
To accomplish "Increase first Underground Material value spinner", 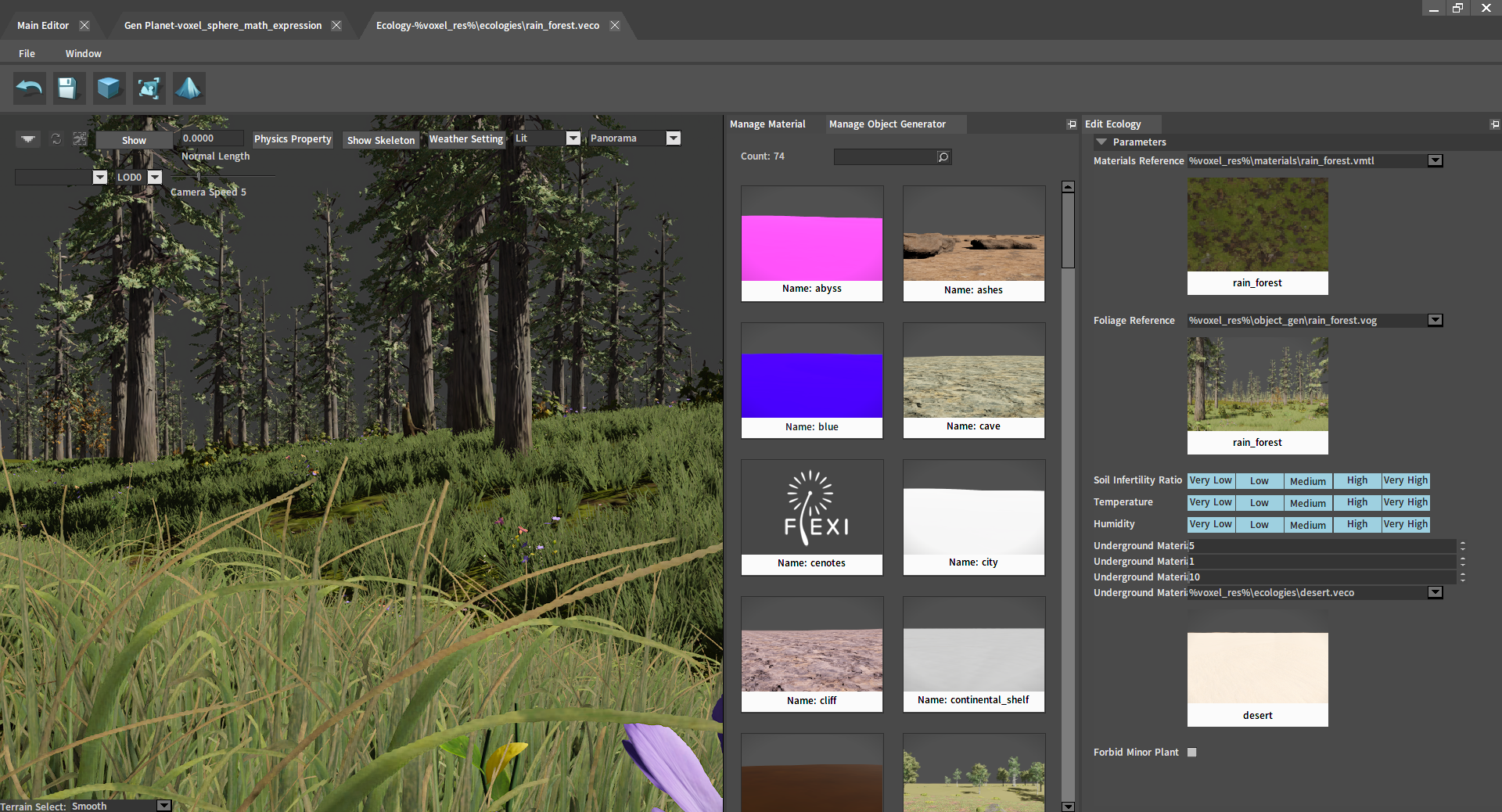I will 1462,543.
